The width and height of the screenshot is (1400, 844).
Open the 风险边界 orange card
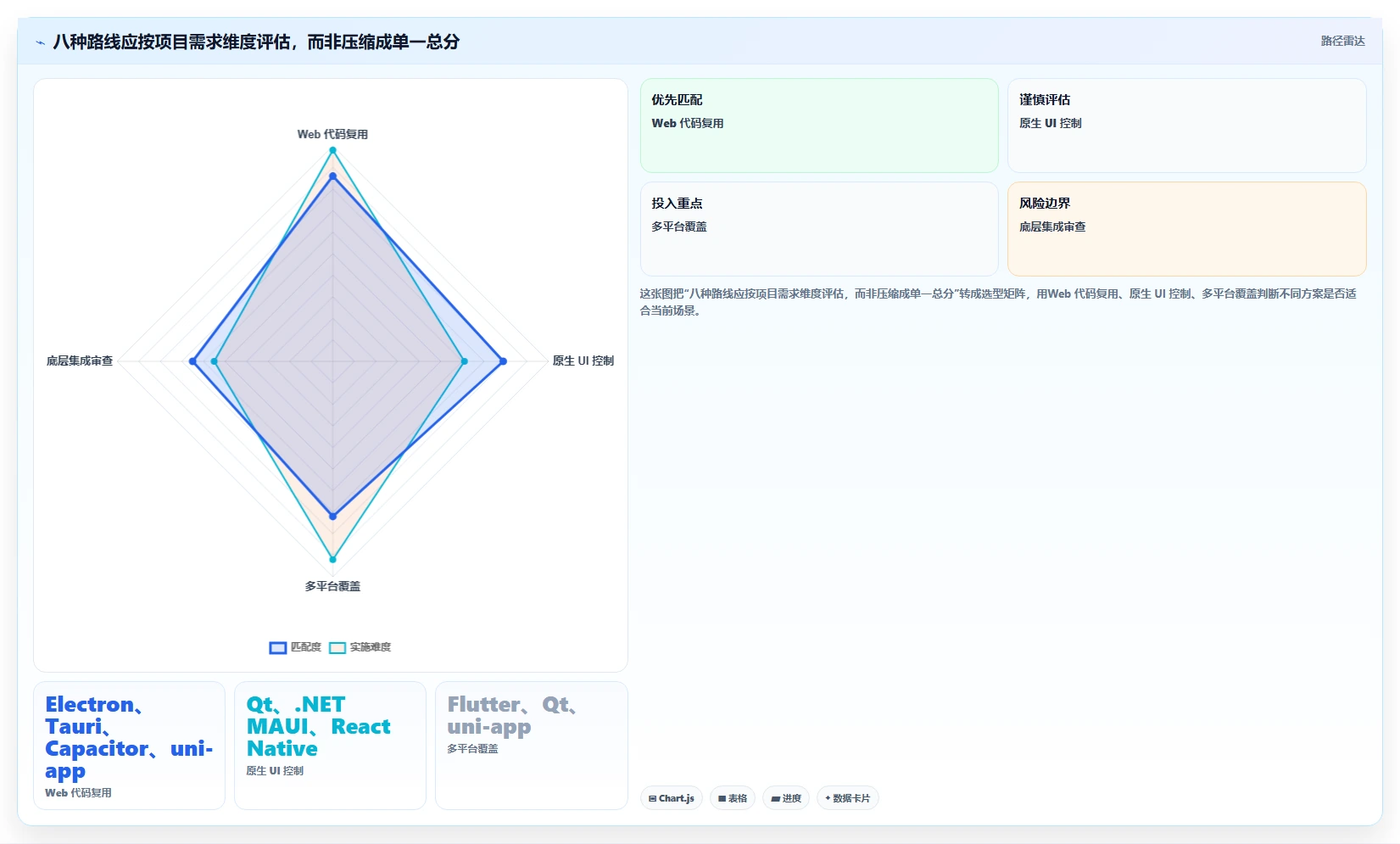coord(1187,229)
